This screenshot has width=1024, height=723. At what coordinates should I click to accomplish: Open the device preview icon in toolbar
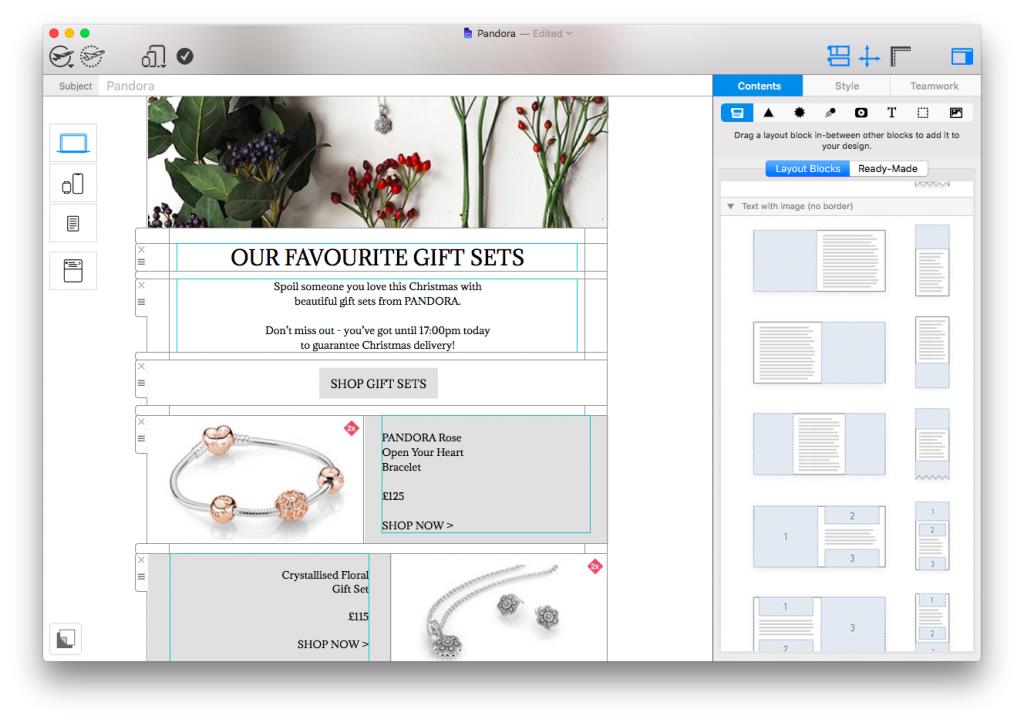click(153, 57)
